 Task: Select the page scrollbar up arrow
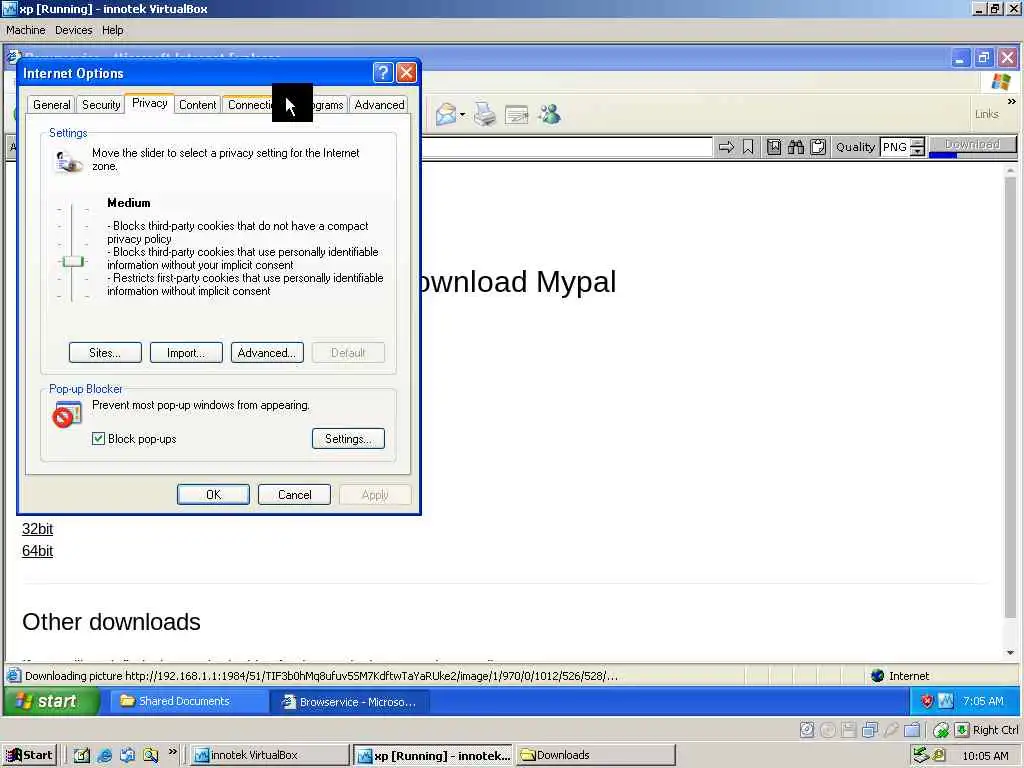pyautogui.click(x=1010, y=170)
